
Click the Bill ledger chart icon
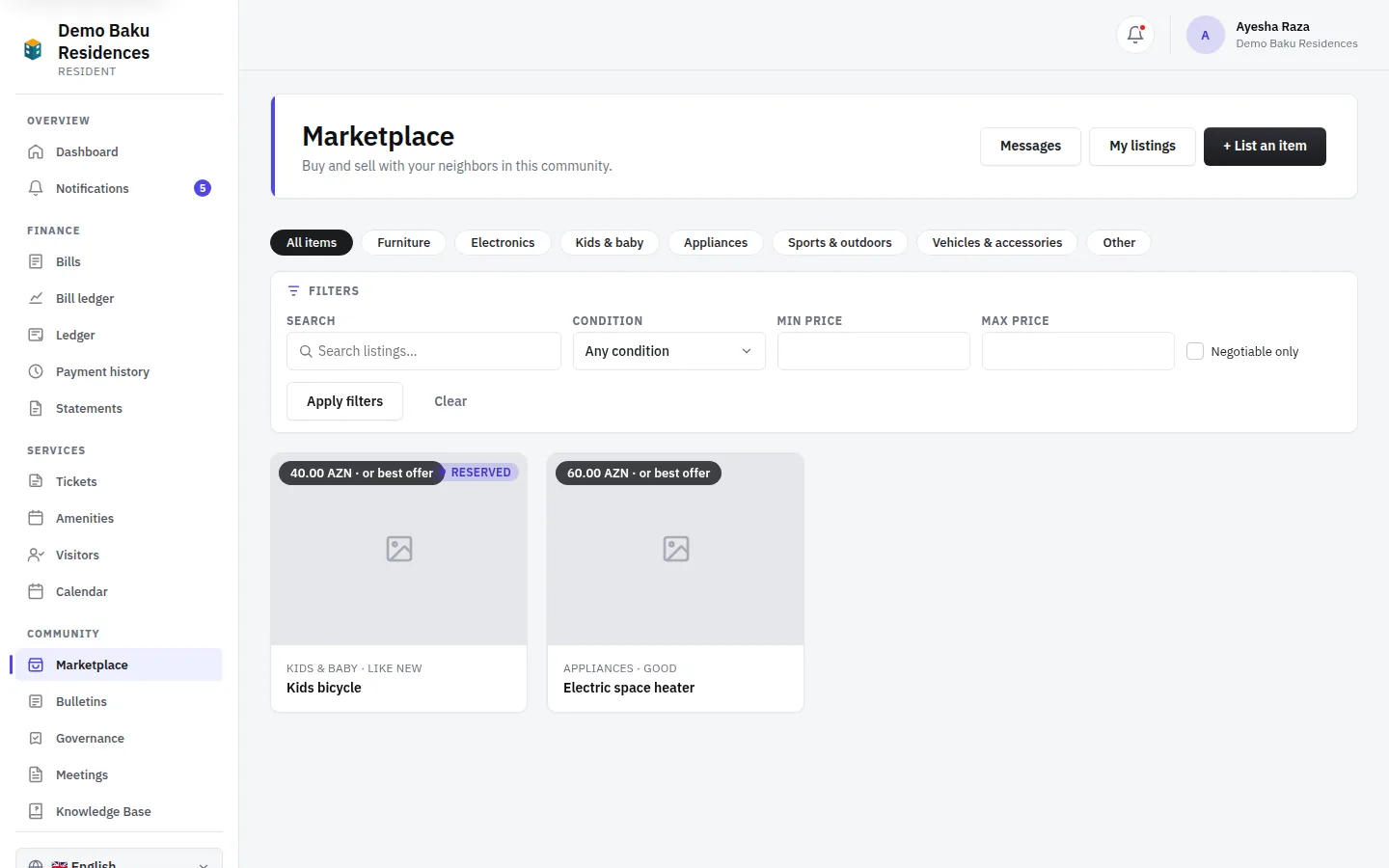(36, 298)
